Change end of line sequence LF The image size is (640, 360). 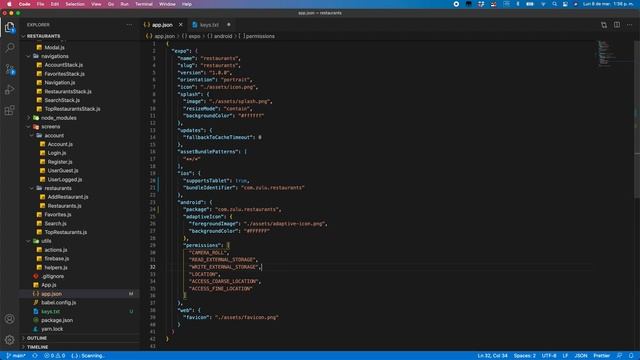coord(565,356)
